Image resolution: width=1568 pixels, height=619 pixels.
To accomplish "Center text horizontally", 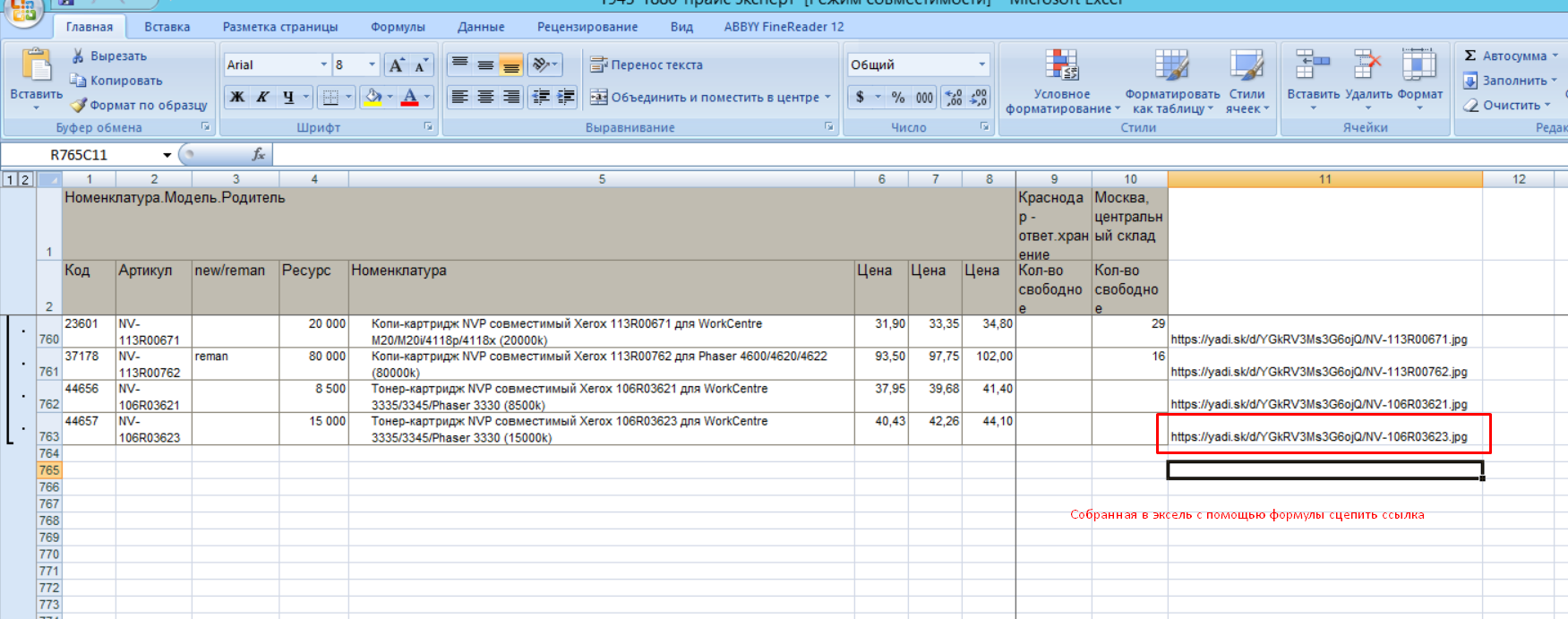I will click(x=485, y=97).
